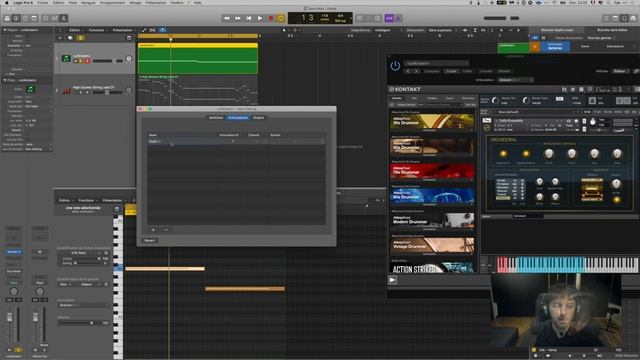Select the 80s Drummer library in Kontakt
This screenshot has width=640, height=360.
[432, 196]
